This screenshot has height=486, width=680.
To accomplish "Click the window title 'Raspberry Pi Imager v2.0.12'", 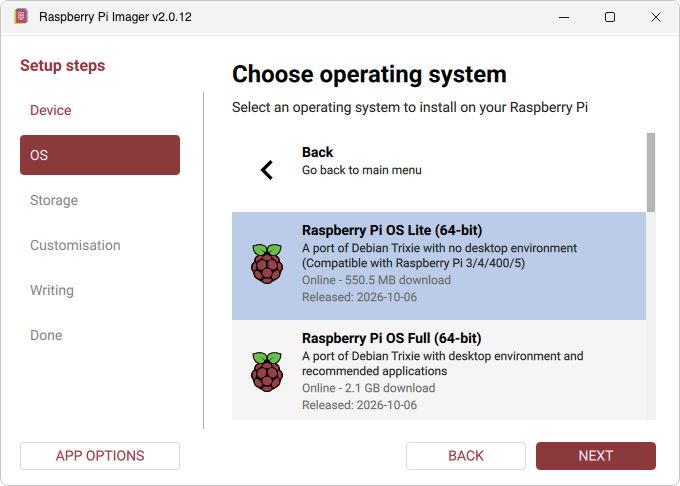I will pyautogui.click(x=115, y=17).
